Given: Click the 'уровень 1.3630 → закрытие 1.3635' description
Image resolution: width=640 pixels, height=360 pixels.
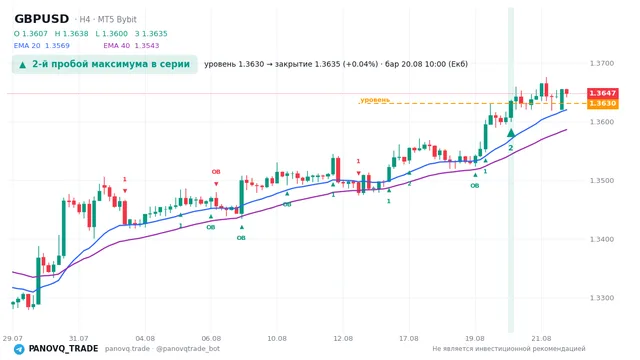Looking at the screenshot, I should pos(336,64).
